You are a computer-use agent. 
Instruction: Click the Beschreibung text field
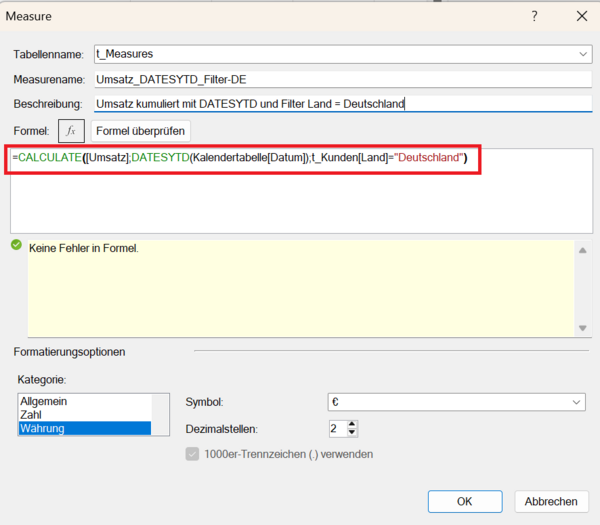point(340,103)
